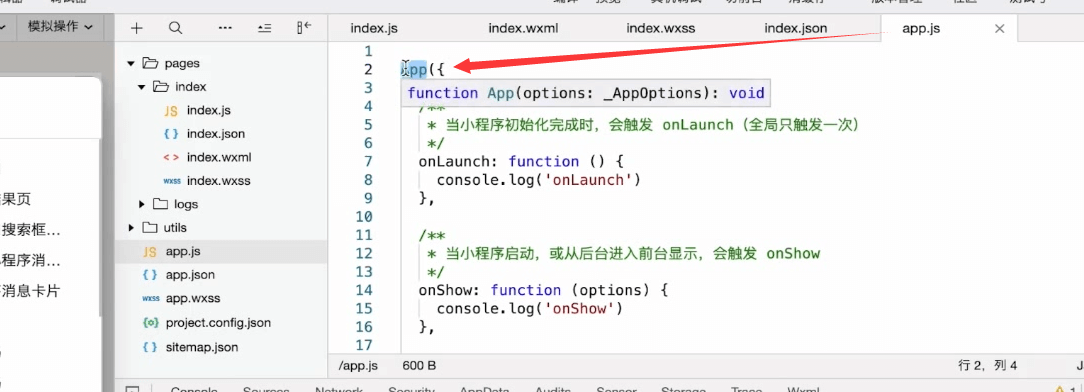The width and height of the screenshot is (1084, 392).
Task: Collapse the pages folder arrow
Action: pos(130,64)
